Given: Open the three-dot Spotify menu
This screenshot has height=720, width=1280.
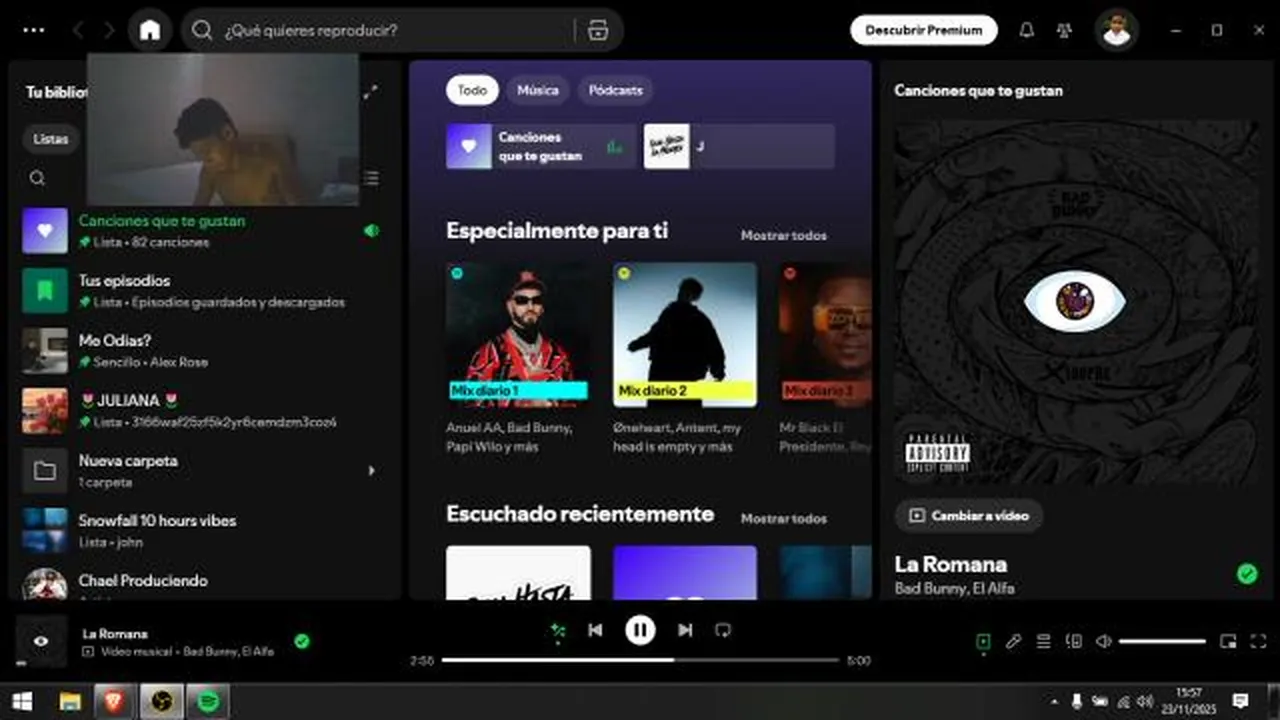Looking at the screenshot, I should tap(34, 30).
